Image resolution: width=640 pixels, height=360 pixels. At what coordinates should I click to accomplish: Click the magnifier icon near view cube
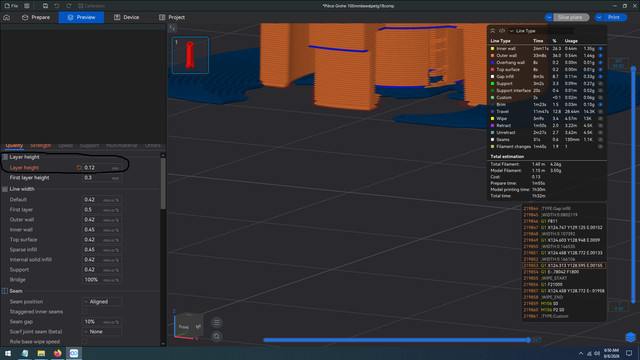tap(217, 336)
